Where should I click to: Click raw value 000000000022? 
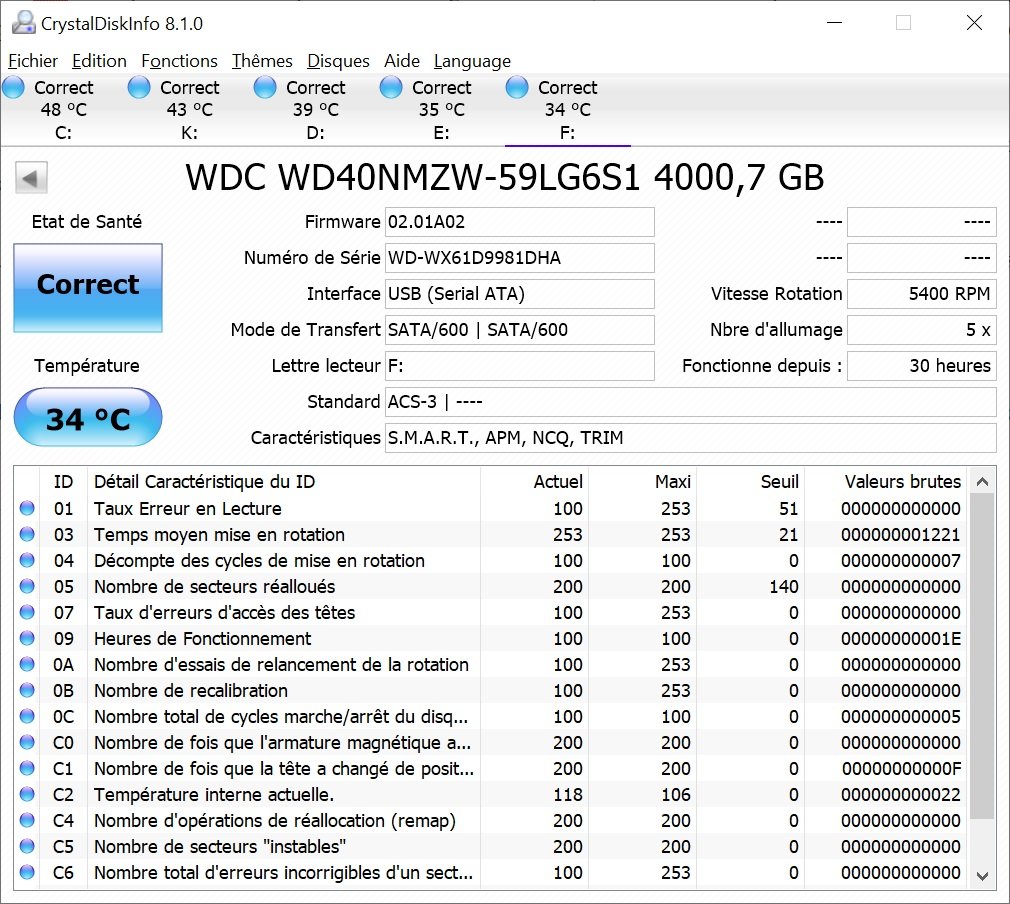tap(900, 794)
